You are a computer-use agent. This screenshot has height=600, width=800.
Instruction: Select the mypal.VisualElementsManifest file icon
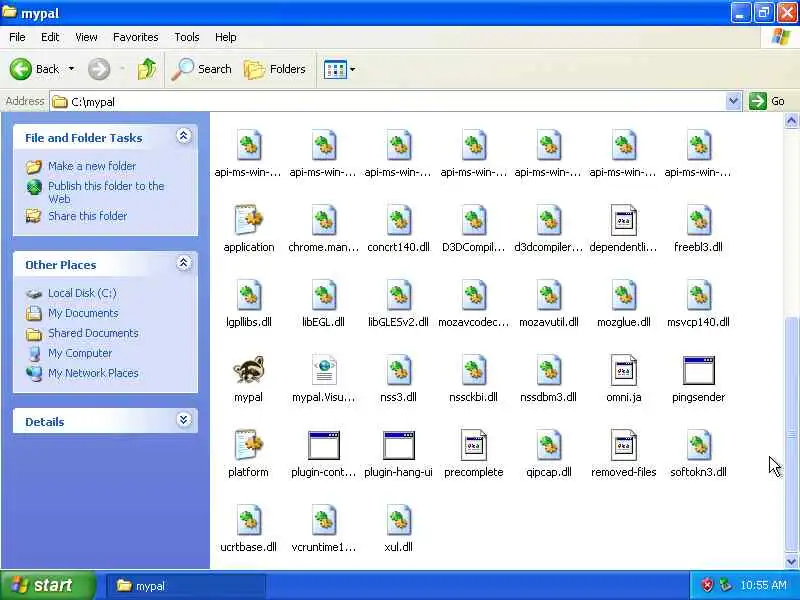click(323, 370)
